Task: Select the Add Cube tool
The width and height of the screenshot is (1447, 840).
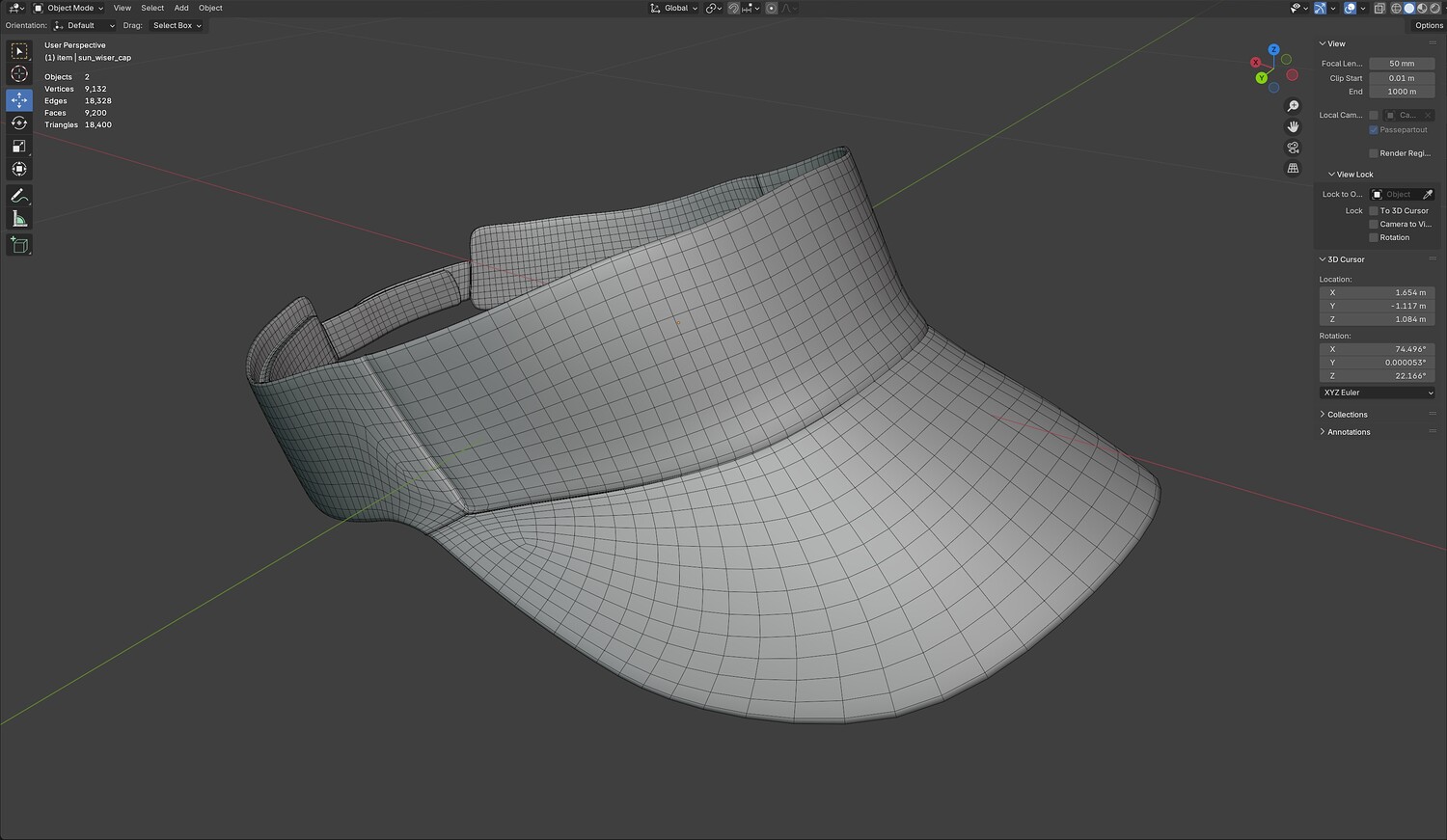Action: tap(19, 245)
